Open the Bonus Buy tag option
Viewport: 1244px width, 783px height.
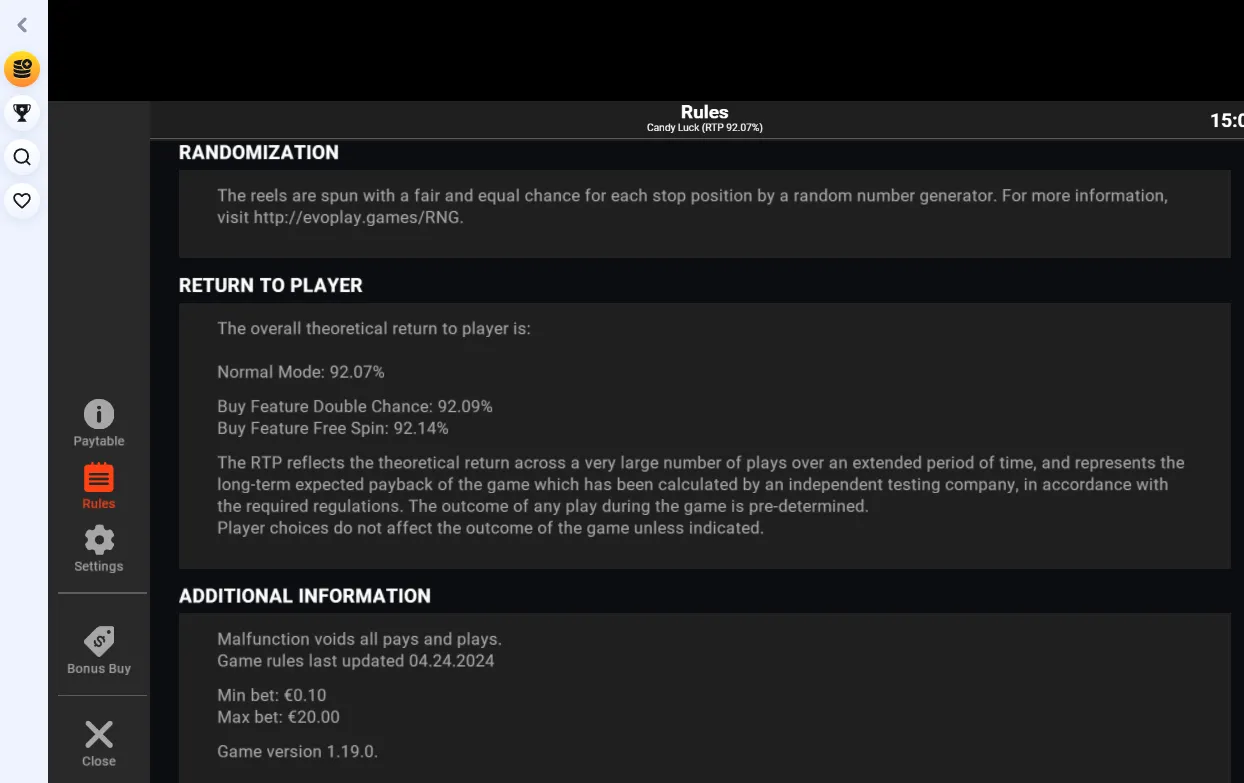coord(99,650)
